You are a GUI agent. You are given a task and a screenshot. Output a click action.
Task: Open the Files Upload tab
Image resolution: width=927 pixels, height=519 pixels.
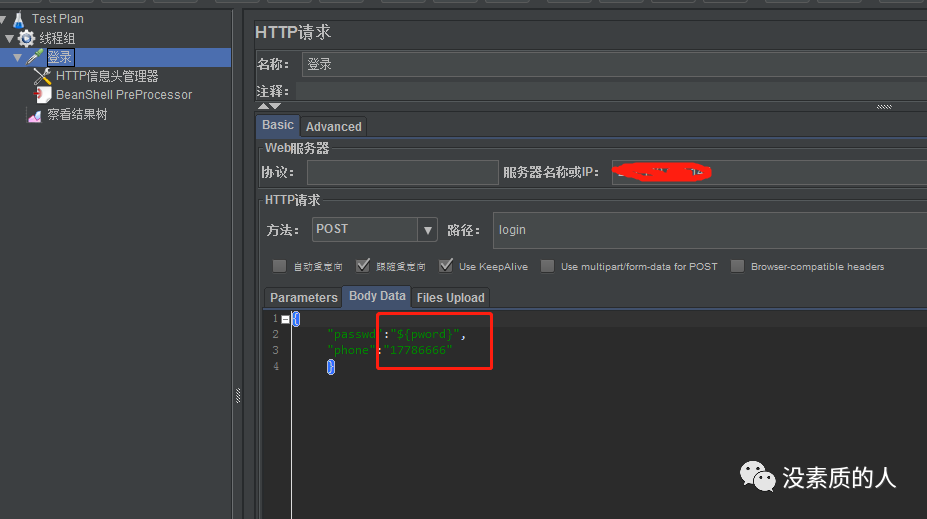pyautogui.click(x=450, y=297)
